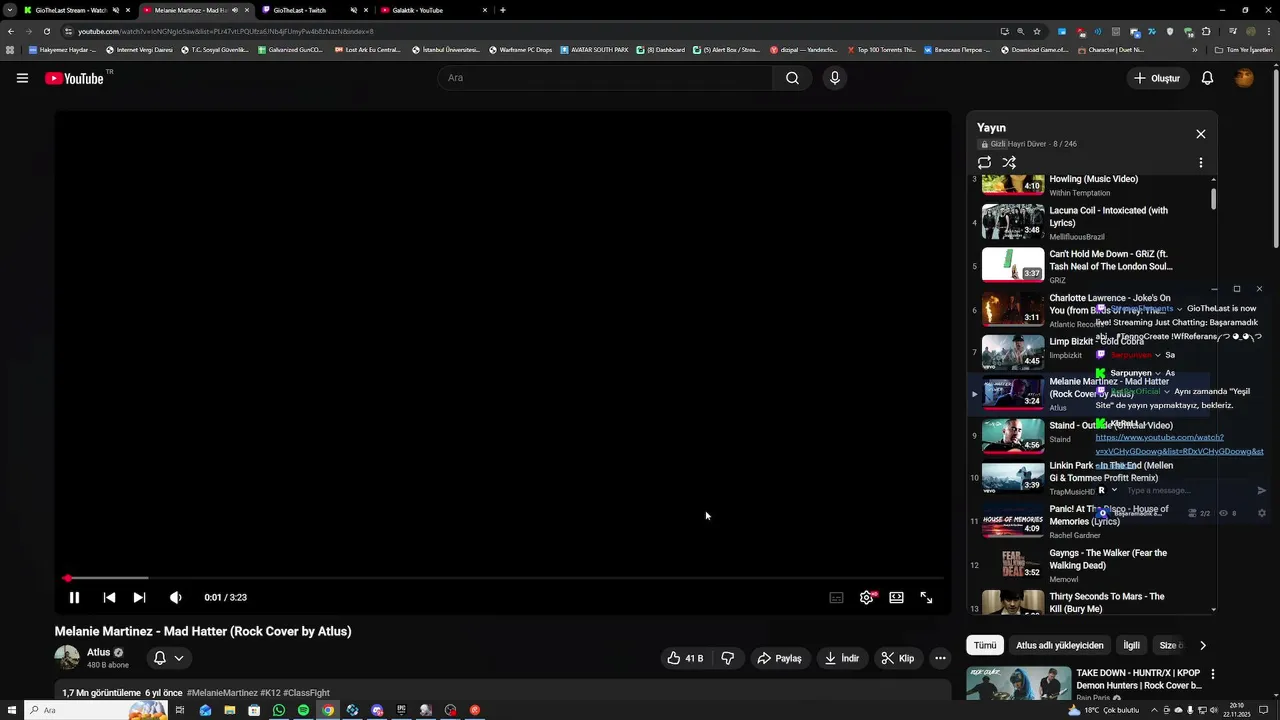Select the Tümü filter chip
Viewport: 1280px width, 720px height.
pos(985,645)
